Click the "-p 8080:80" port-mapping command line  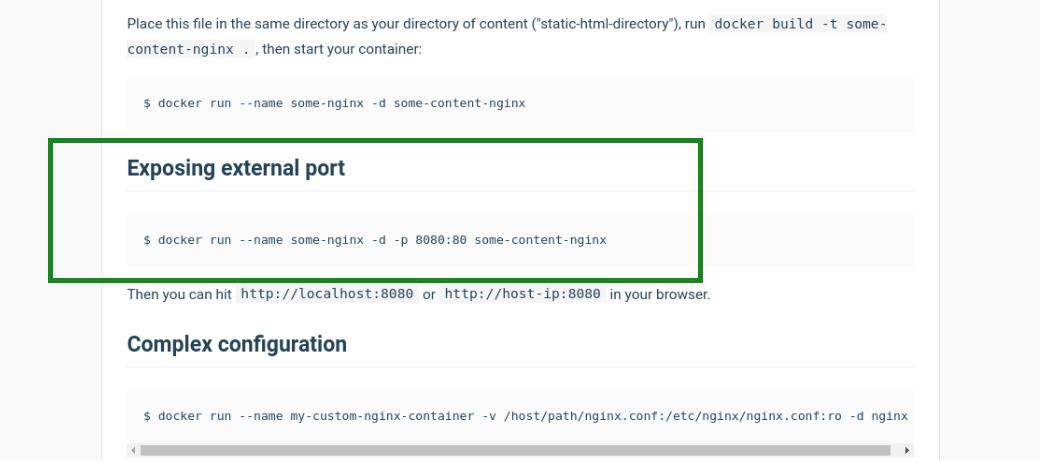375,240
